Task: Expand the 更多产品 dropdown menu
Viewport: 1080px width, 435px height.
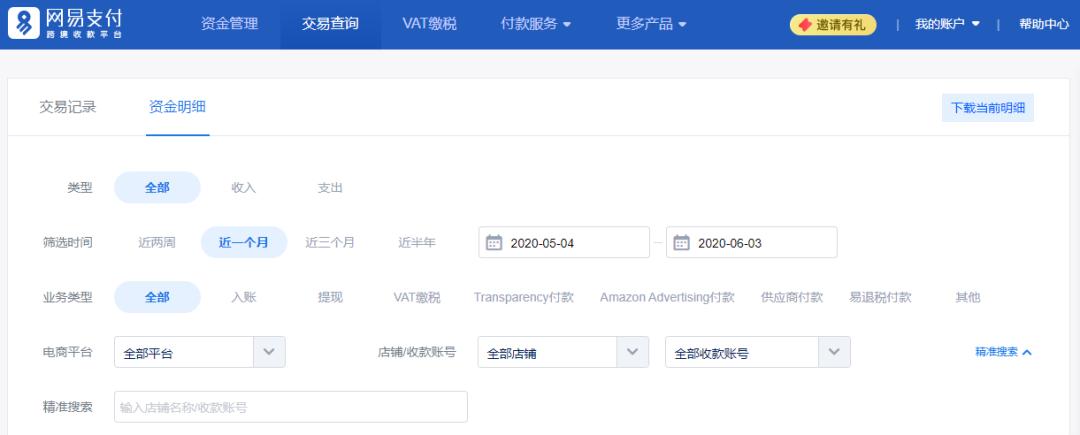Action: point(651,24)
